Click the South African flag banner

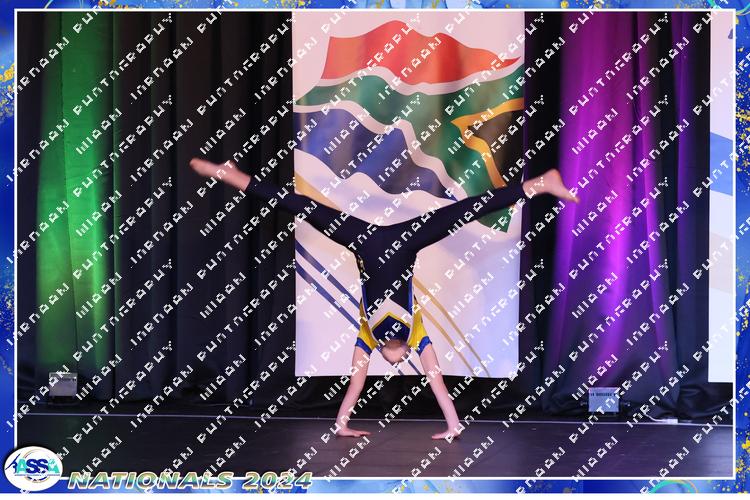click(x=408, y=193)
